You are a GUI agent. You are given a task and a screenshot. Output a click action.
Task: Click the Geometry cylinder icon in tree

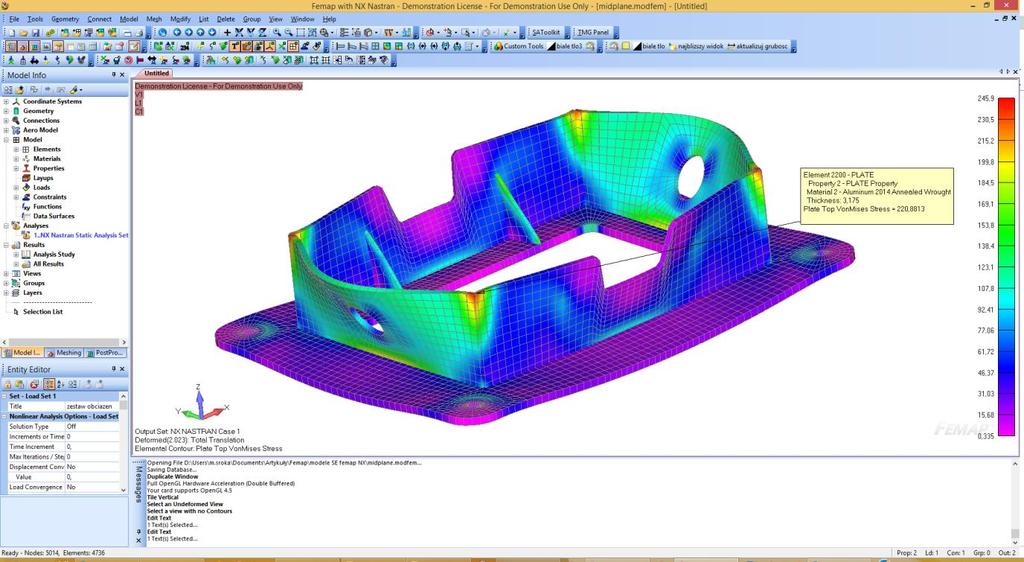click(16, 111)
